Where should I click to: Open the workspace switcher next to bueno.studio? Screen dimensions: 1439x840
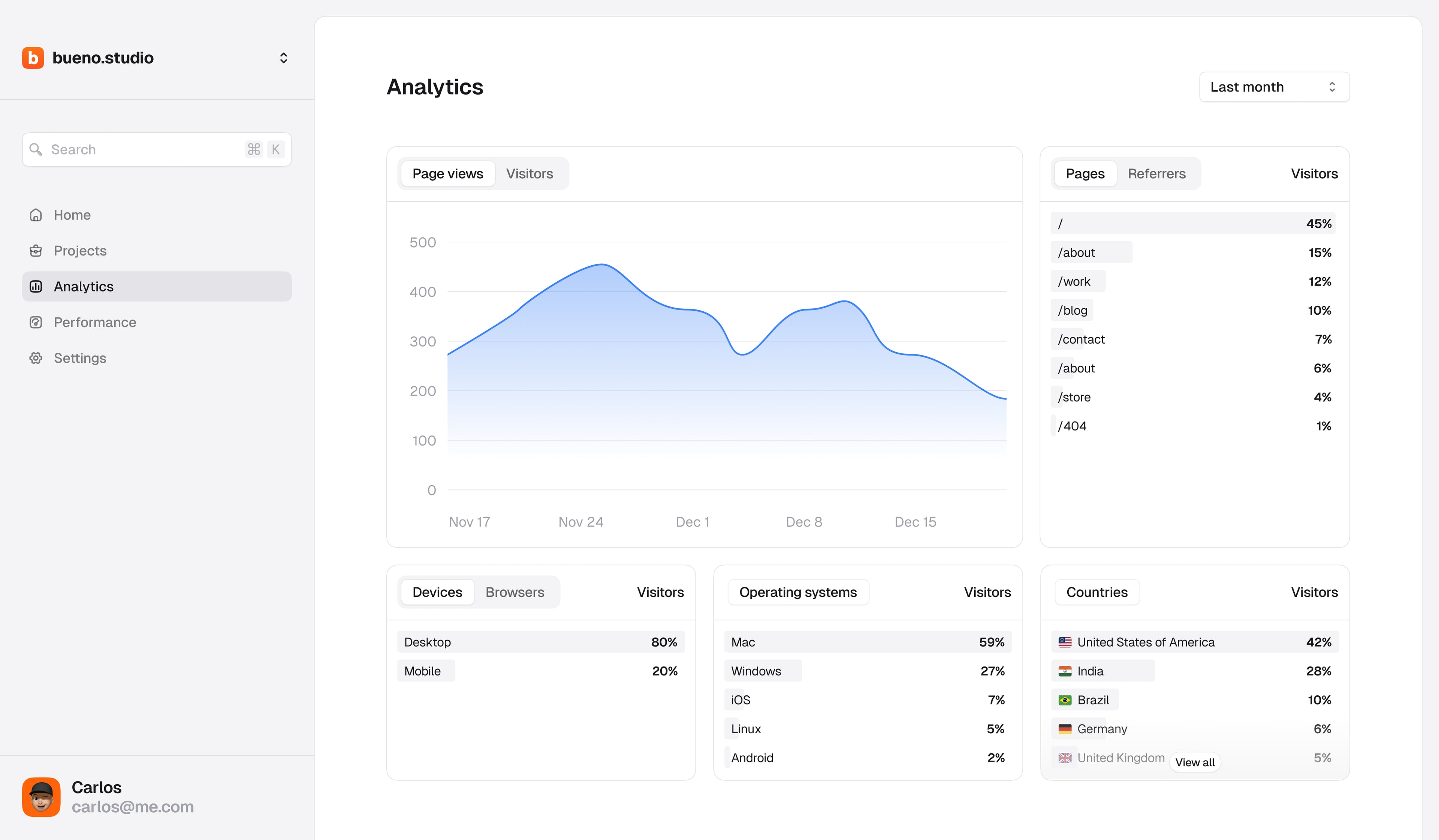point(283,58)
